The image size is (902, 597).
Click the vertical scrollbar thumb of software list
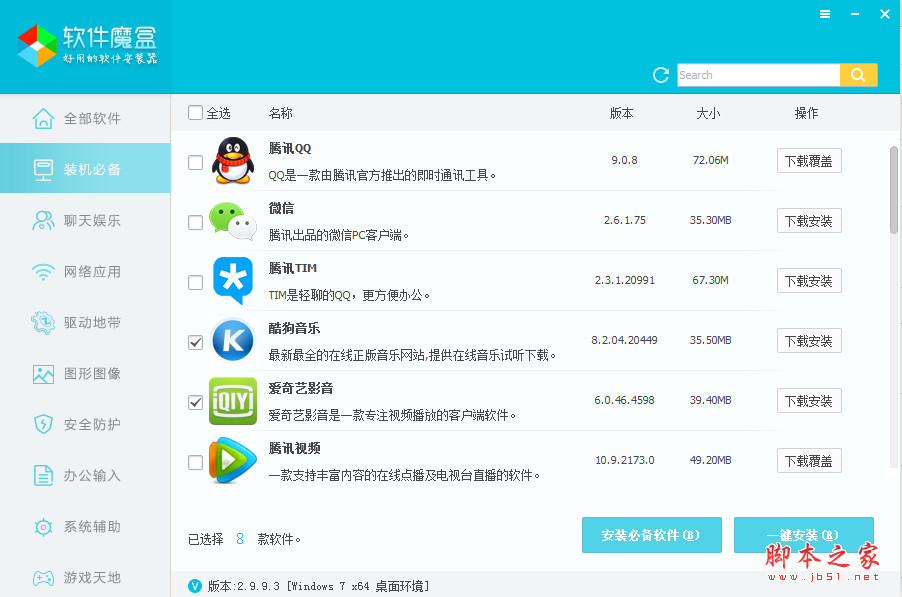[x=894, y=190]
